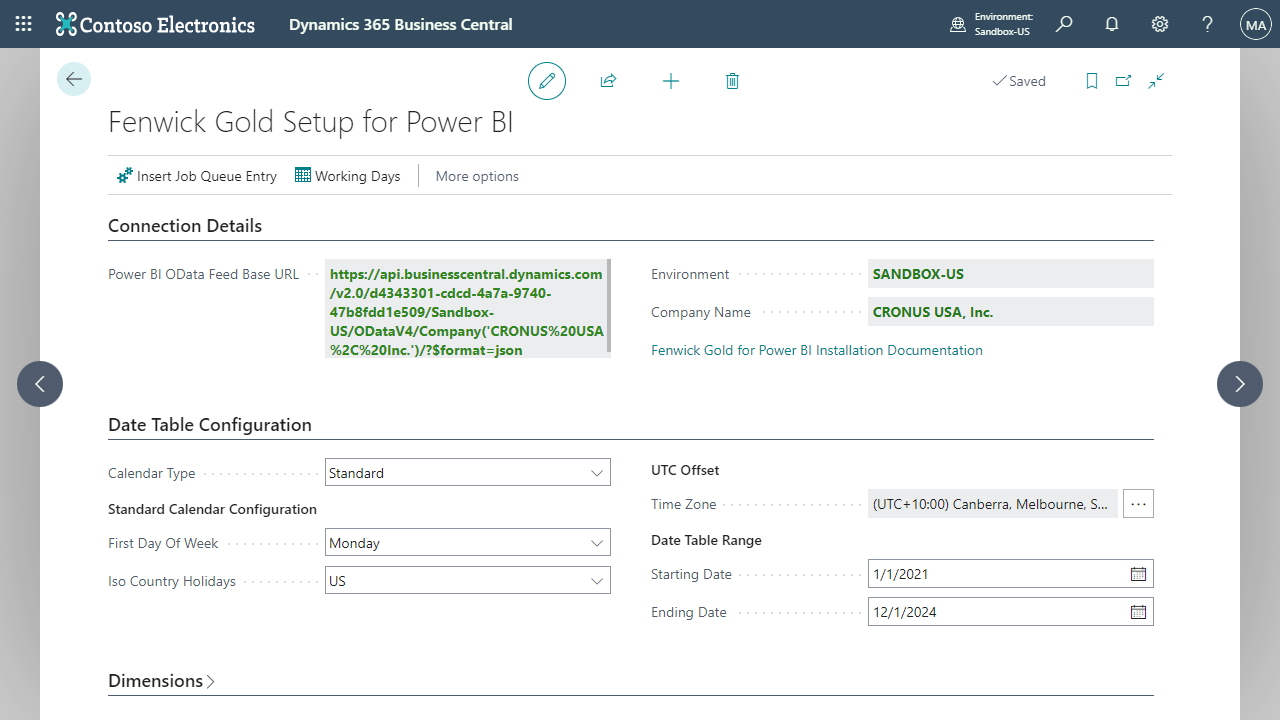The width and height of the screenshot is (1280, 720).
Task: Open page in a new window
Action: pyautogui.click(x=1124, y=81)
